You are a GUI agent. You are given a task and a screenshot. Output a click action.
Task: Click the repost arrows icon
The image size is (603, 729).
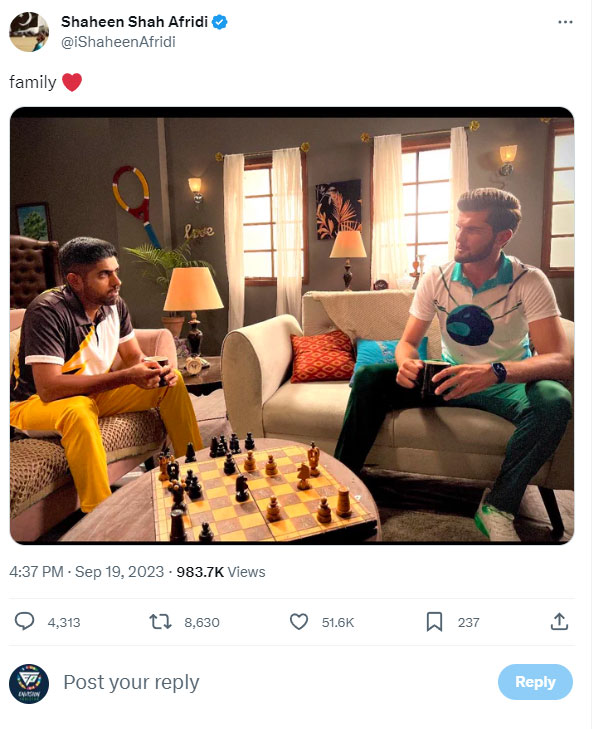160,622
